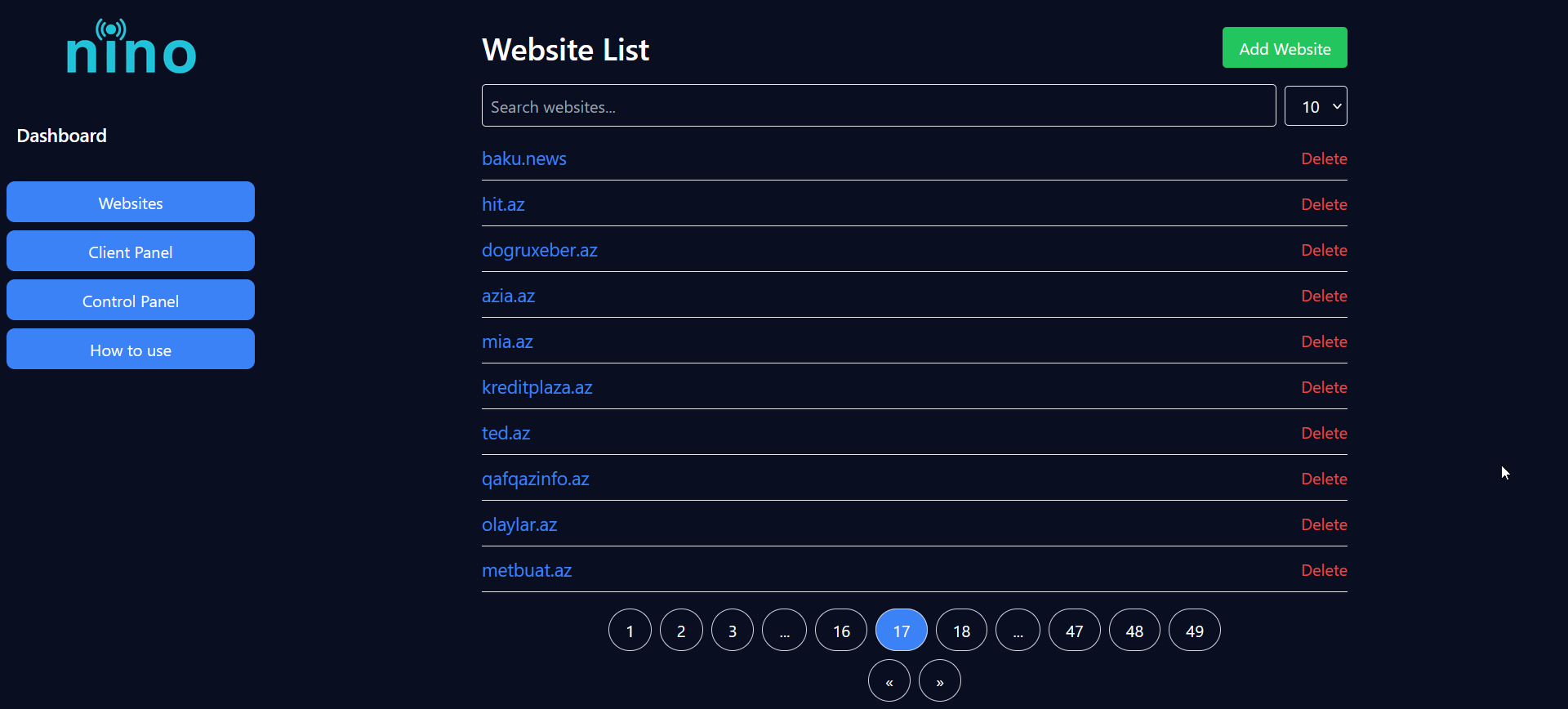Click the nino logo icon
1568x709 pixels.
coord(131,47)
